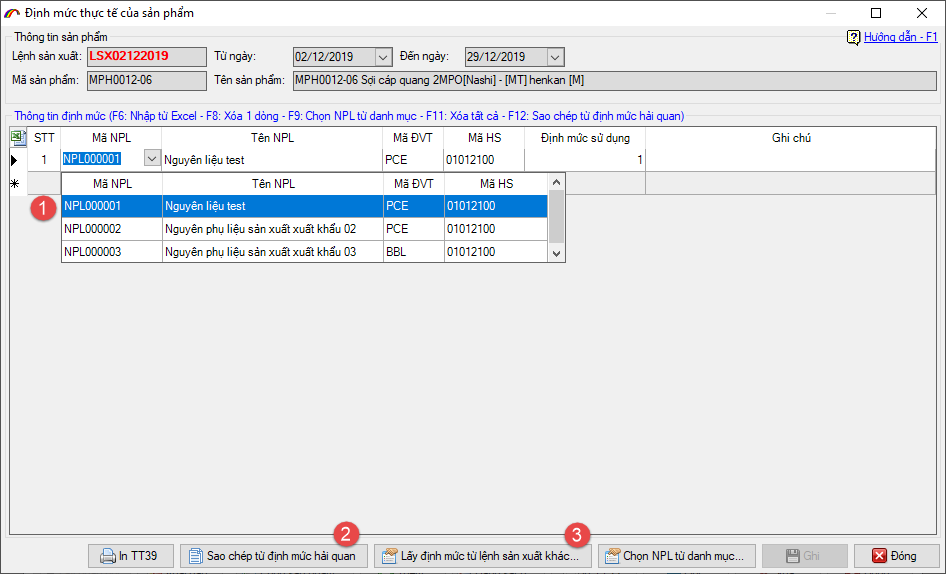Click the dropdown list scroll-down arrow
946x574 pixels.
(x=556, y=254)
